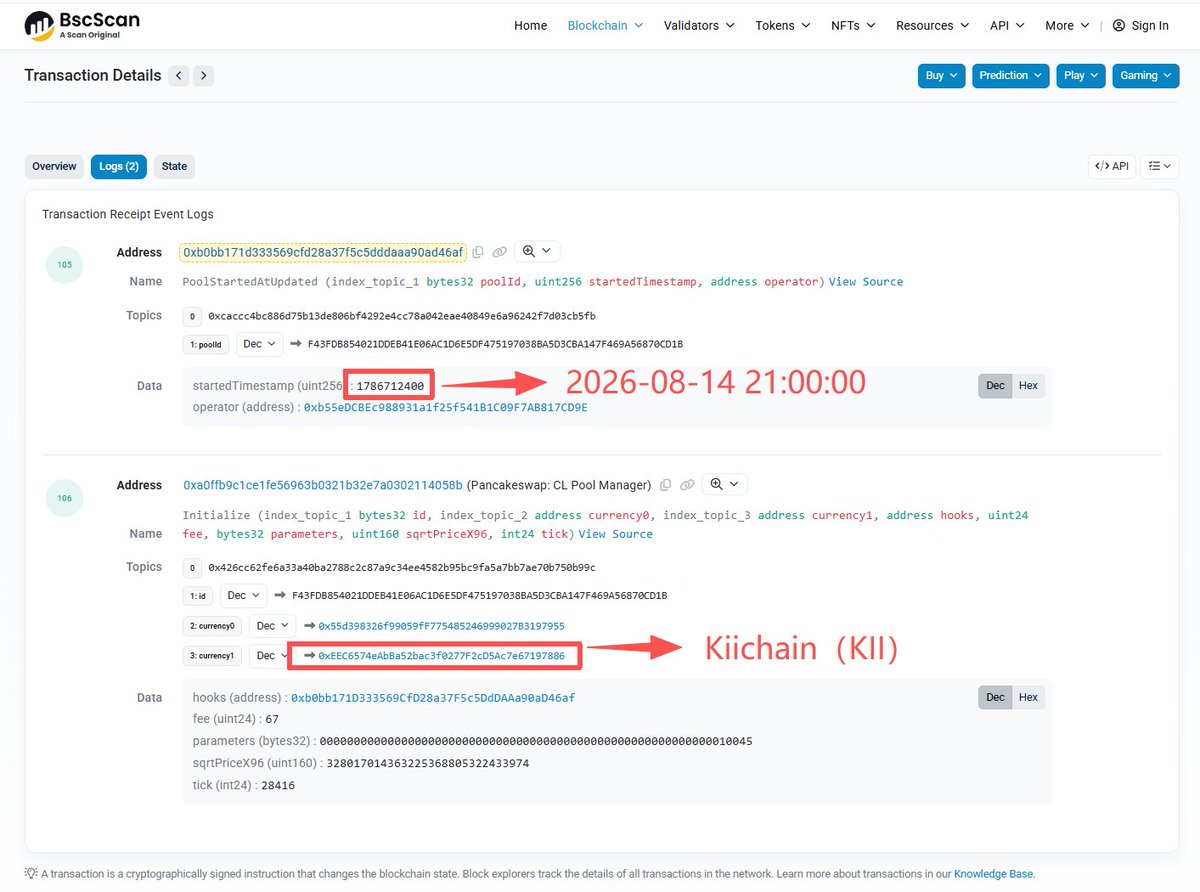This screenshot has width=1200, height=892.
Task: Open the Blockchain menu
Action: click(605, 26)
